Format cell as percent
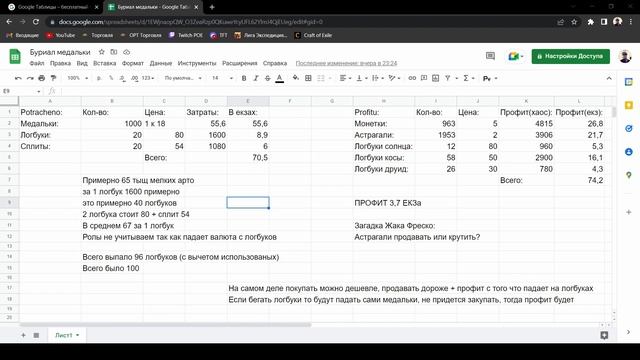Viewport: 640px width, 360px height. point(111,78)
